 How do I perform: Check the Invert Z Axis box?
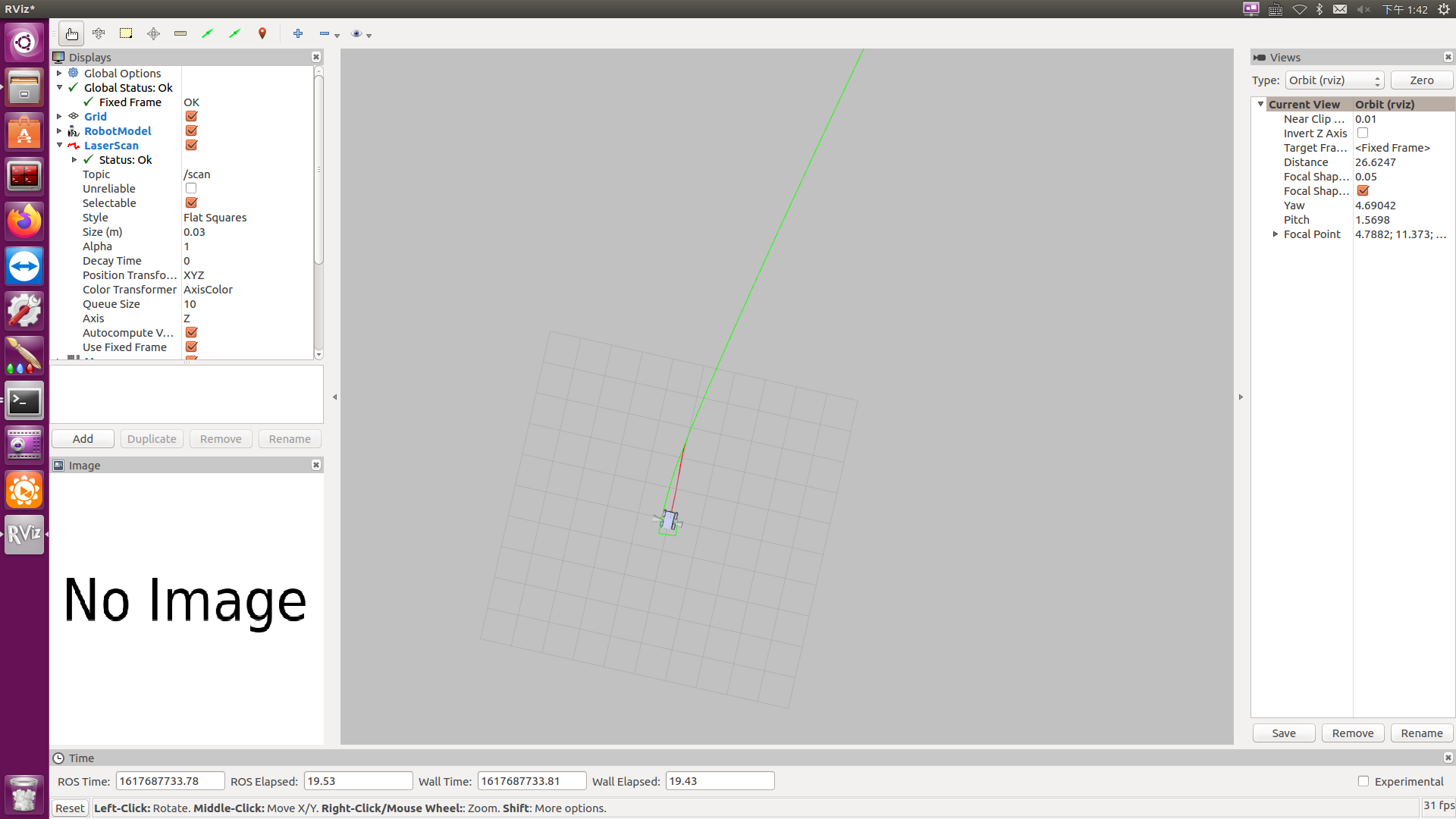pyautogui.click(x=1363, y=133)
